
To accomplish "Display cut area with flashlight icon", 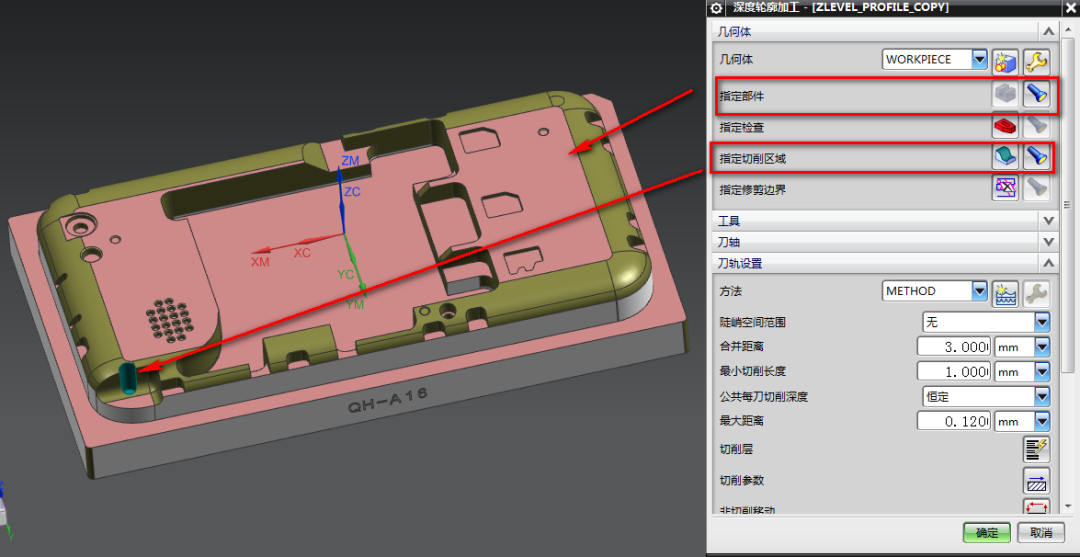I will (x=1037, y=157).
